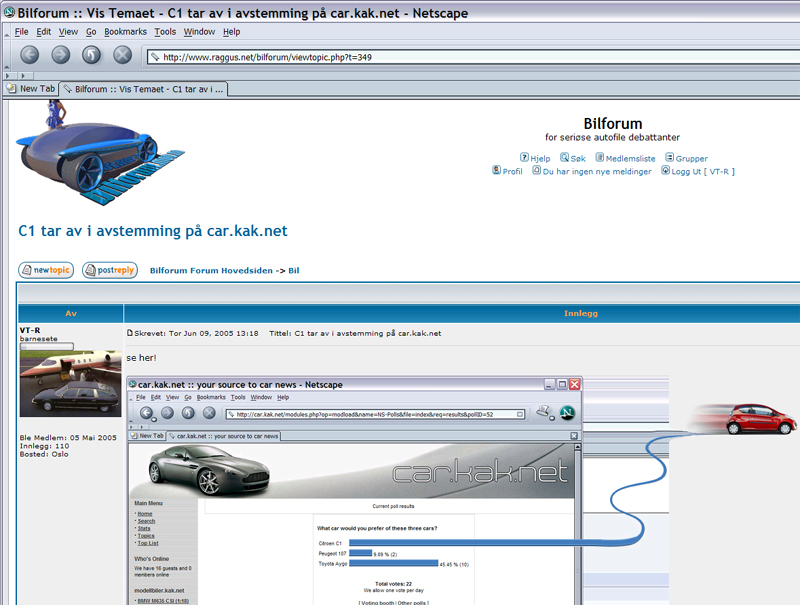Click VT-R's avatar image of car and jet
800x605 pixels.
[x=70, y=384]
